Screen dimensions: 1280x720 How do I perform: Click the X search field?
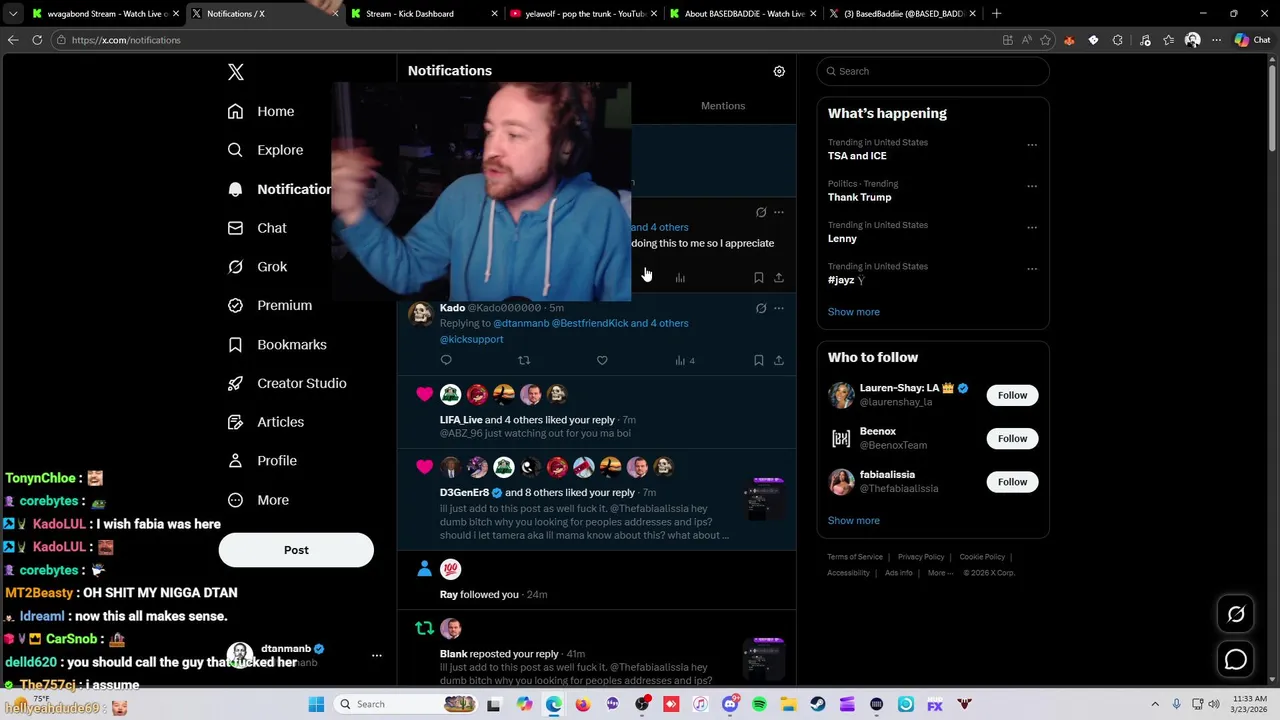point(933,71)
